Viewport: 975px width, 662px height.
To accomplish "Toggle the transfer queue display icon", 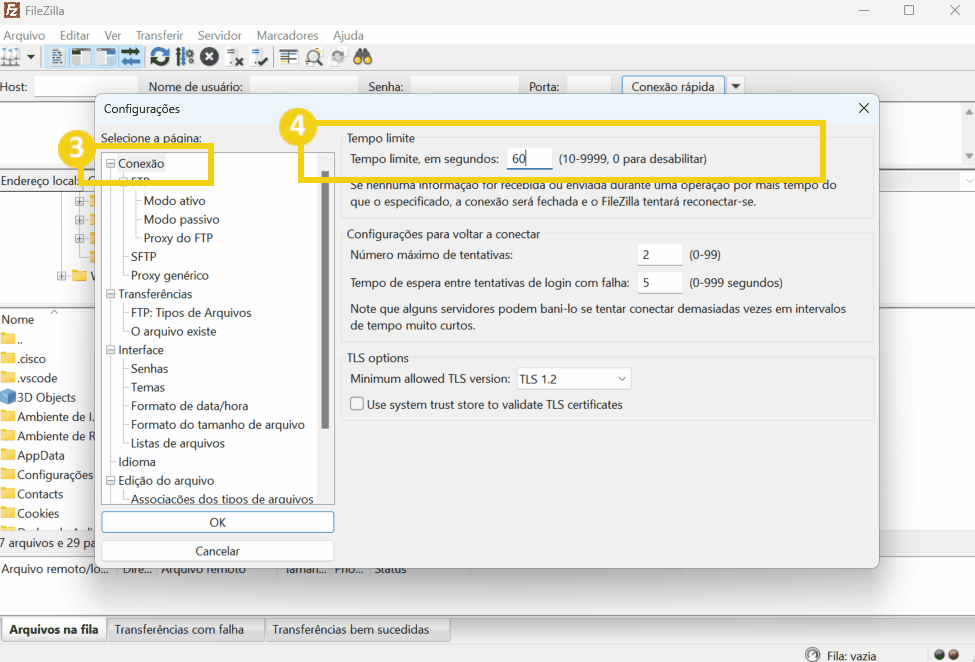I will 131,58.
